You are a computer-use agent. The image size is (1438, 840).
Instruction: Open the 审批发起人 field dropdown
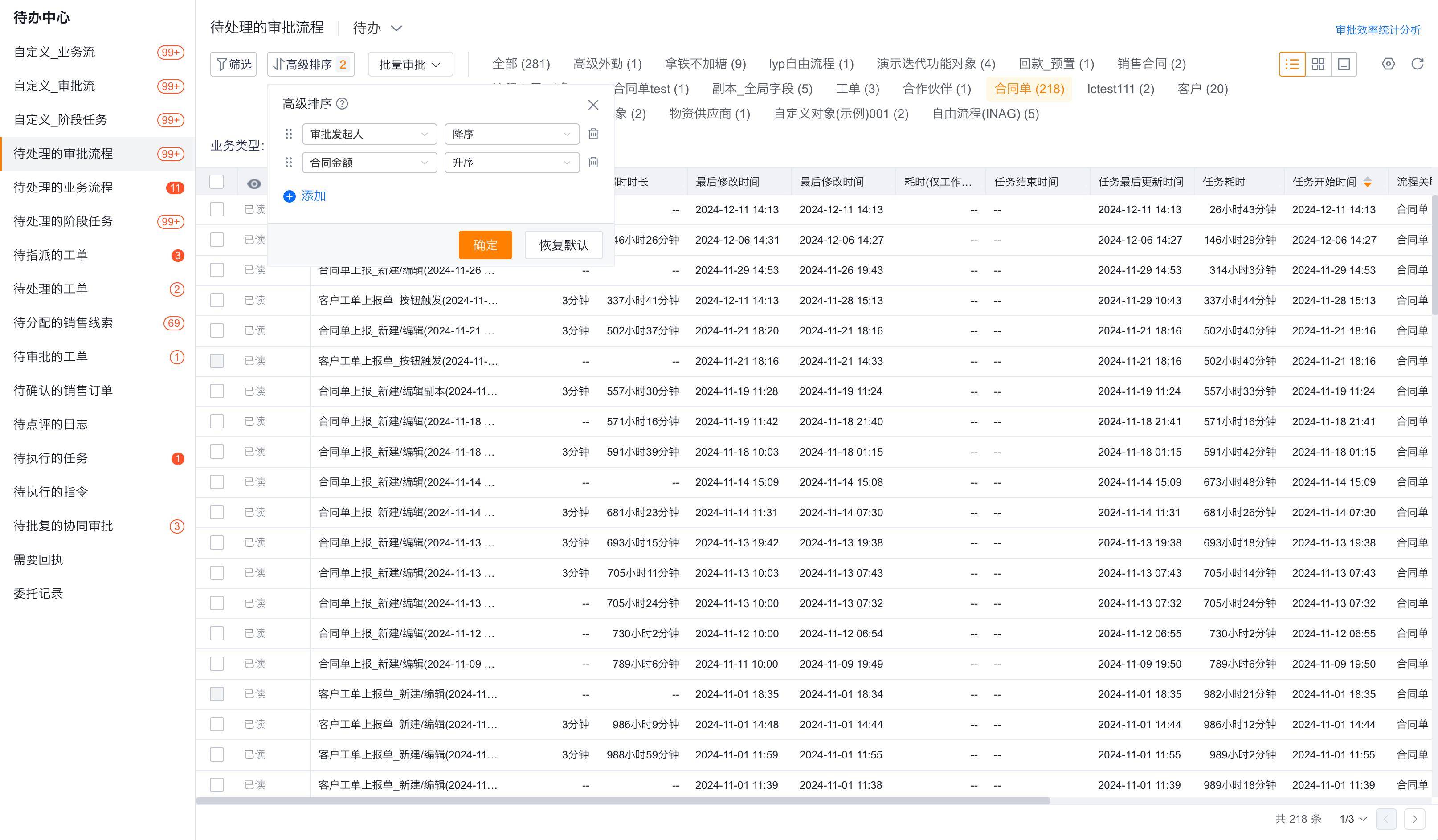coord(368,134)
